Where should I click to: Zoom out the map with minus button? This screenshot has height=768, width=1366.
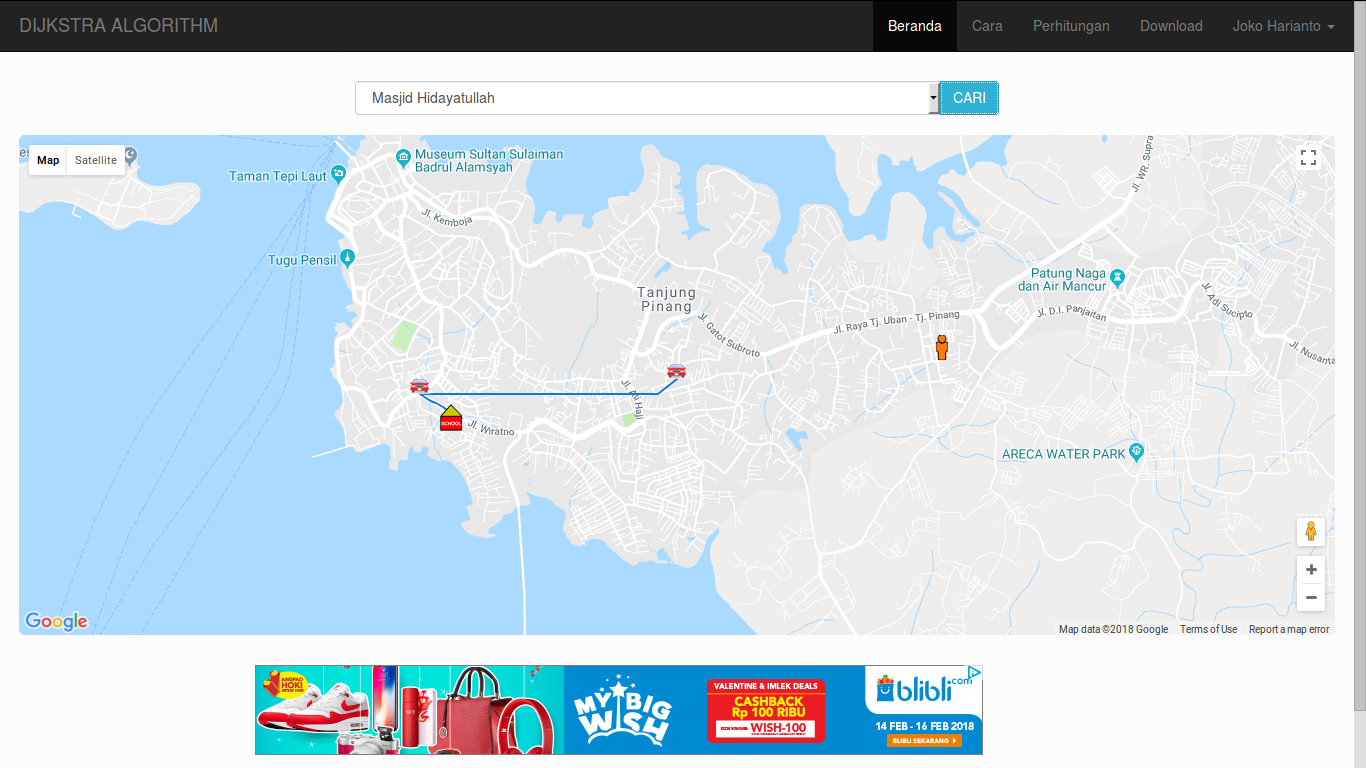1310,597
